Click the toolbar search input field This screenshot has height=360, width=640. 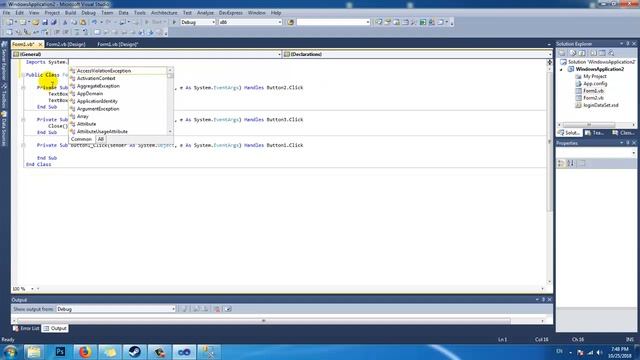tap(333, 22)
